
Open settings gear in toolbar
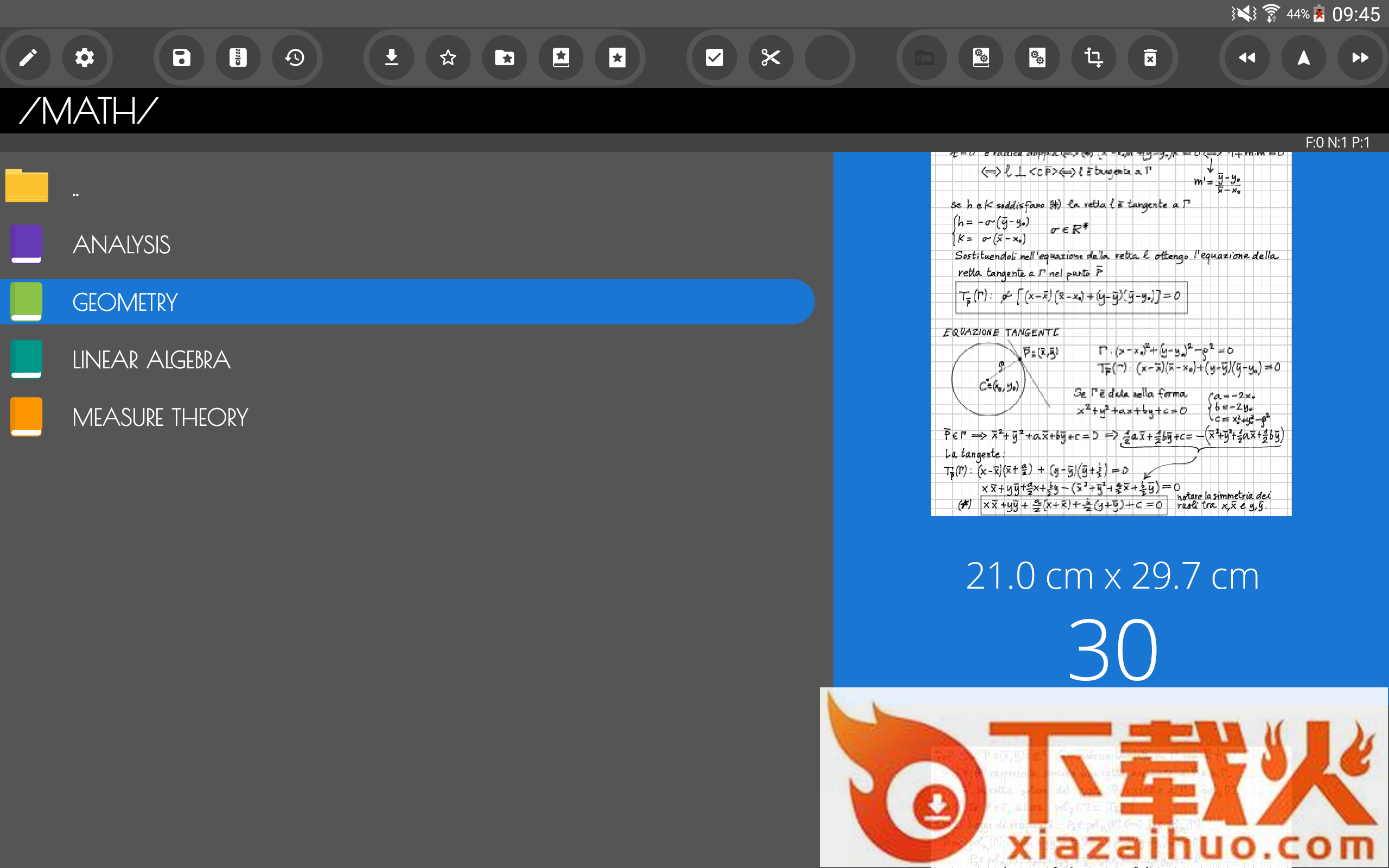pos(85,58)
